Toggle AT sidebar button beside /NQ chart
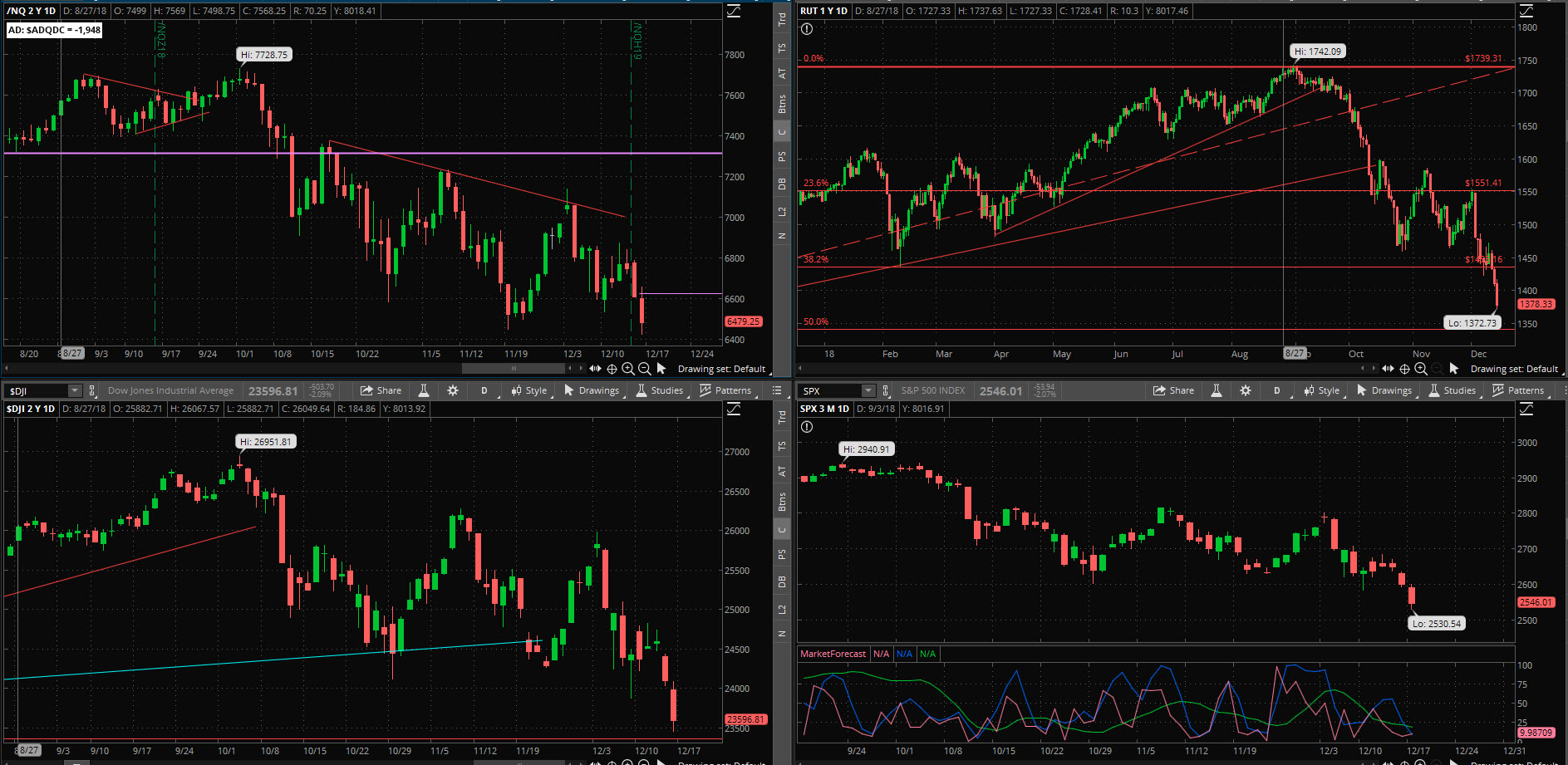 (x=782, y=74)
